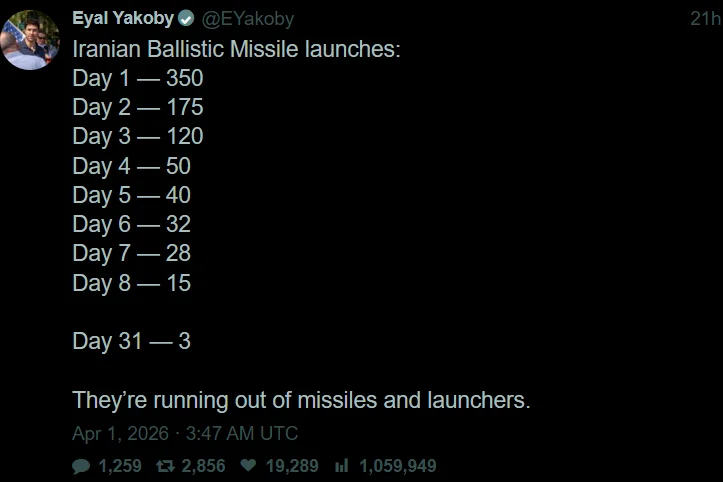Screen dimensions: 723x482
Task: Click the Eyal Yakoby display name
Action: (x=122, y=19)
